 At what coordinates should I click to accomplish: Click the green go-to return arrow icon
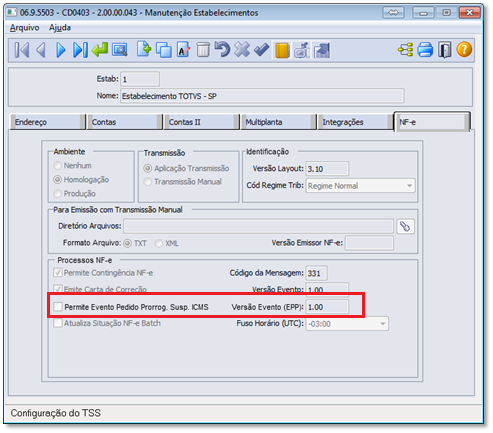[100, 50]
